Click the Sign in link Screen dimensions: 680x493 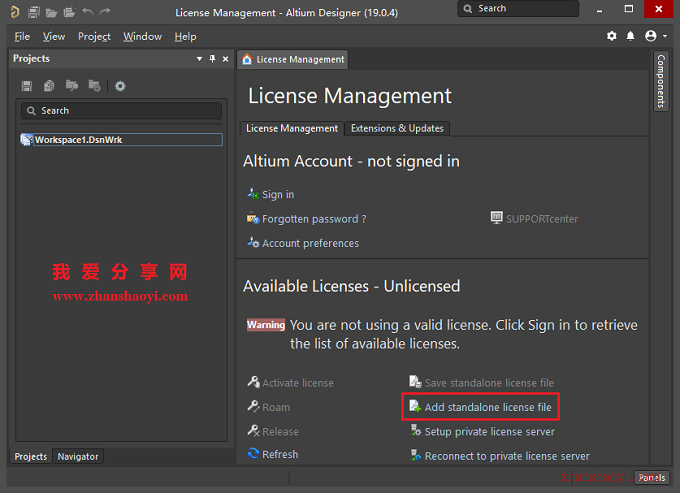278,195
